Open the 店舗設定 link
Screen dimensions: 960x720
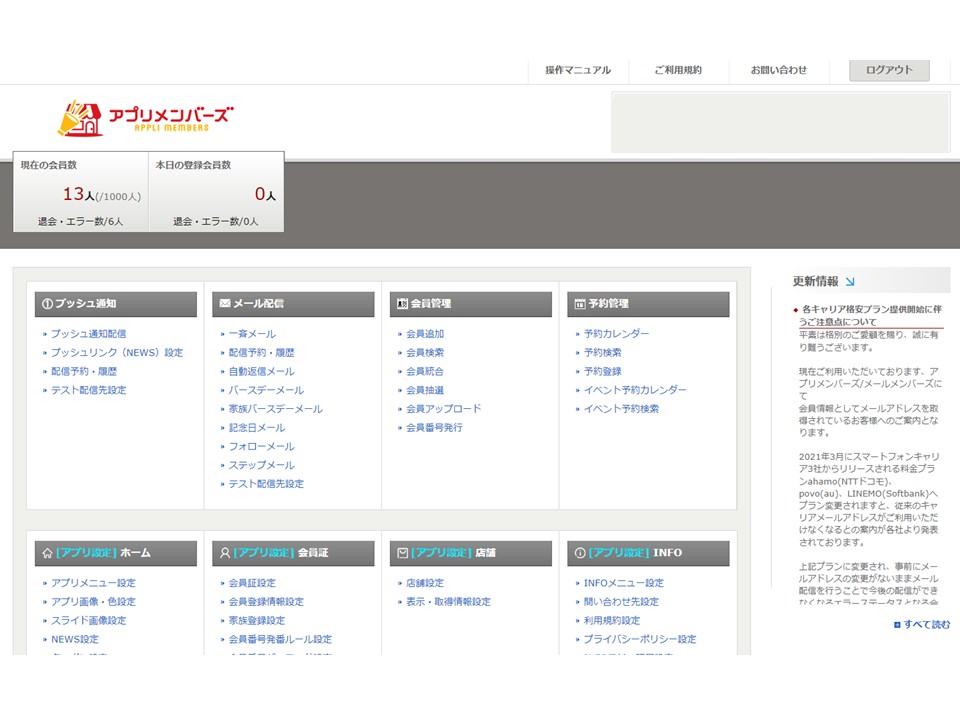click(x=425, y=583)
